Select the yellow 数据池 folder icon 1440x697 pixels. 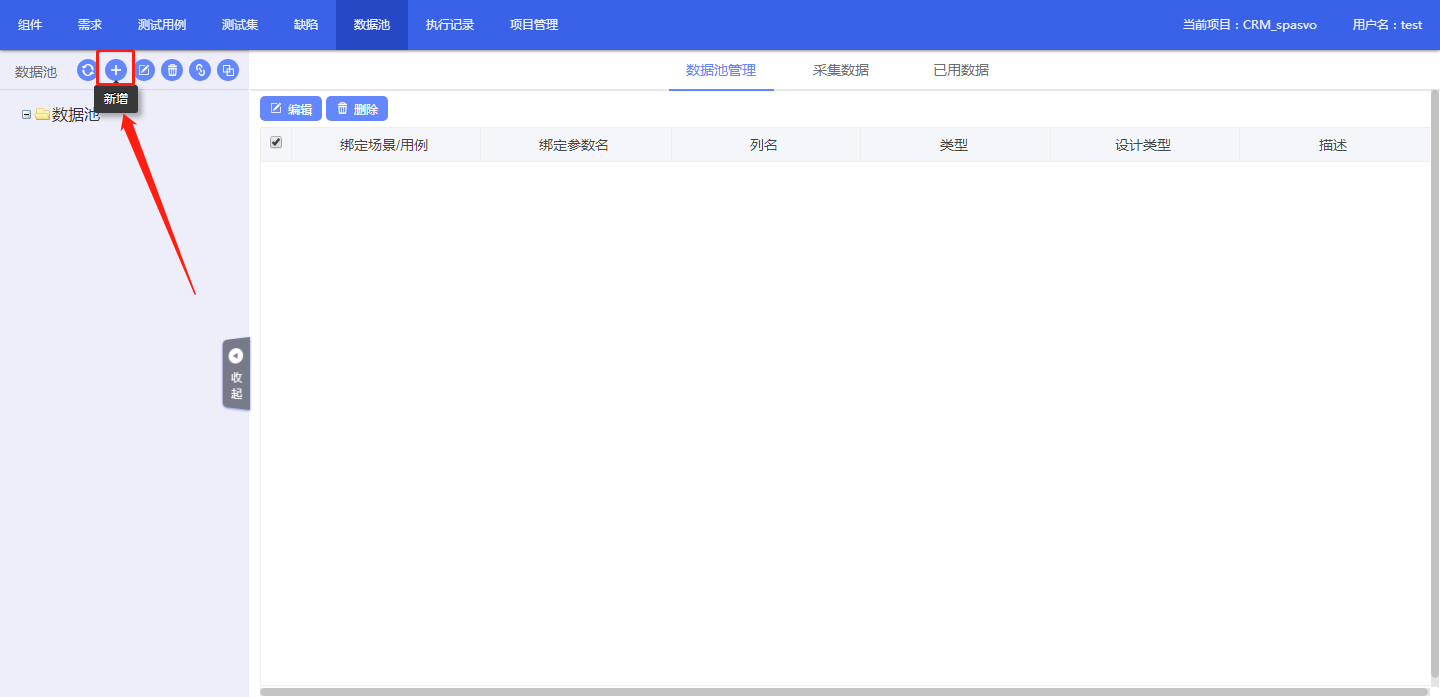[x=42, y=115]
